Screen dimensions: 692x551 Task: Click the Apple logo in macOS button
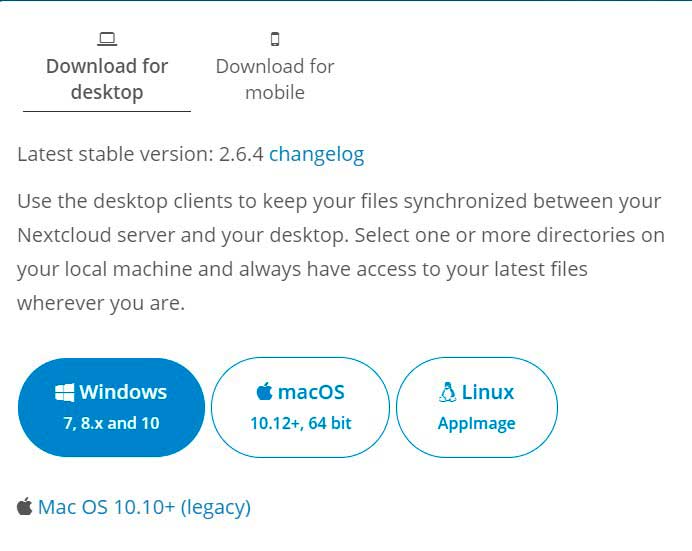point(264,391)
